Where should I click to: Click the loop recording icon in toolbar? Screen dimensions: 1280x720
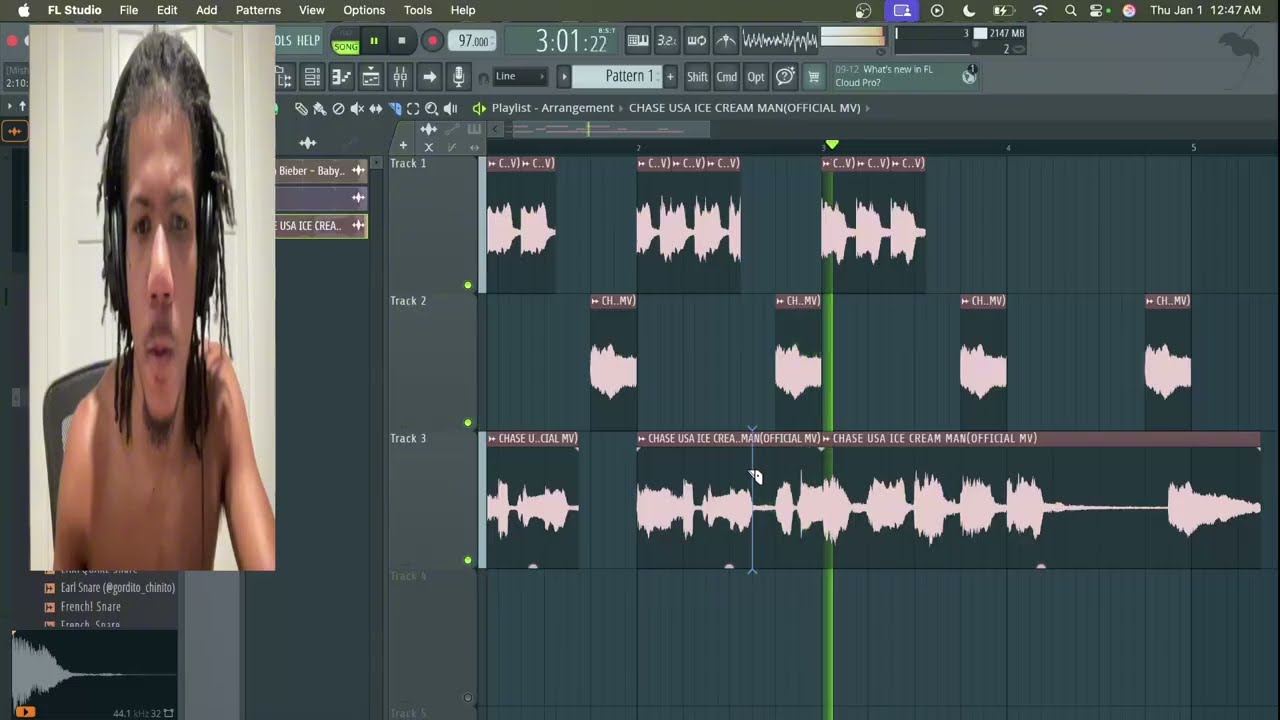pos(697,41)
